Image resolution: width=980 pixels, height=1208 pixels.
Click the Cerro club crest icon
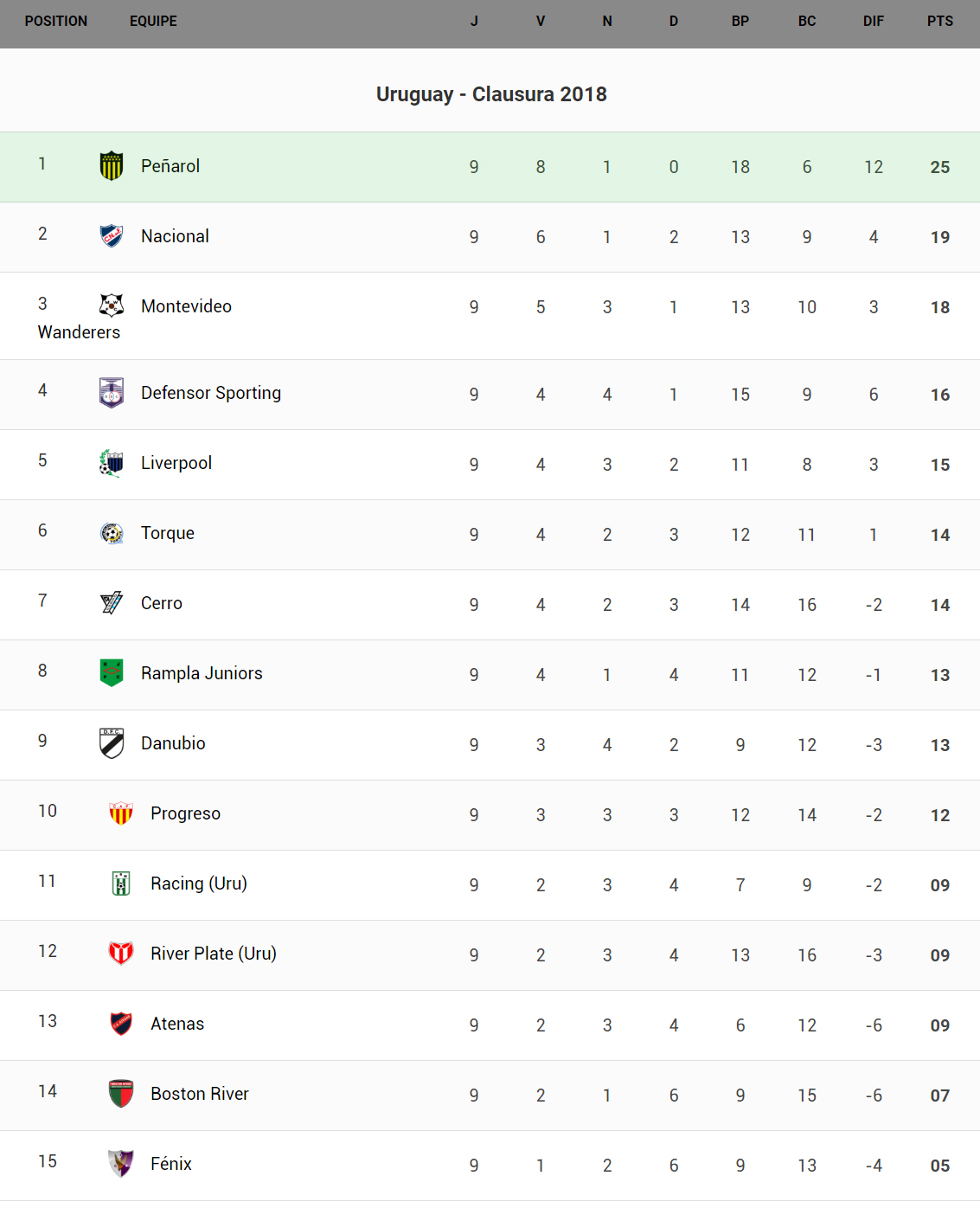click(x=112, y=603)
